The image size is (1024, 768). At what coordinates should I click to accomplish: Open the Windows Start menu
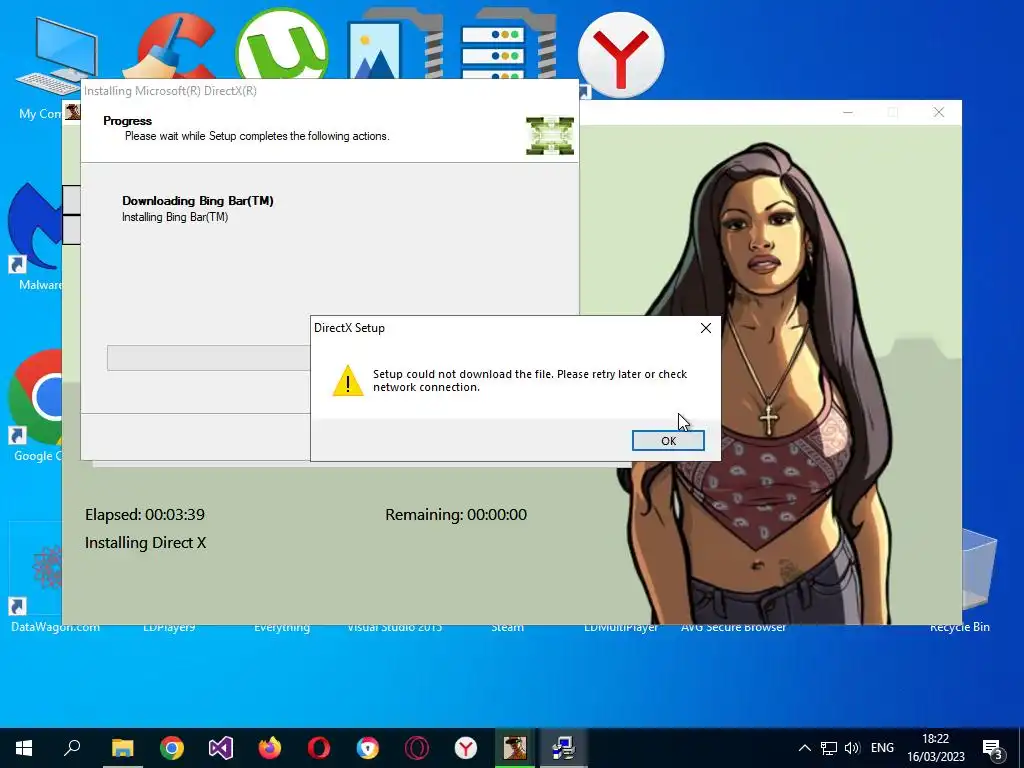[x=24, y=748]
